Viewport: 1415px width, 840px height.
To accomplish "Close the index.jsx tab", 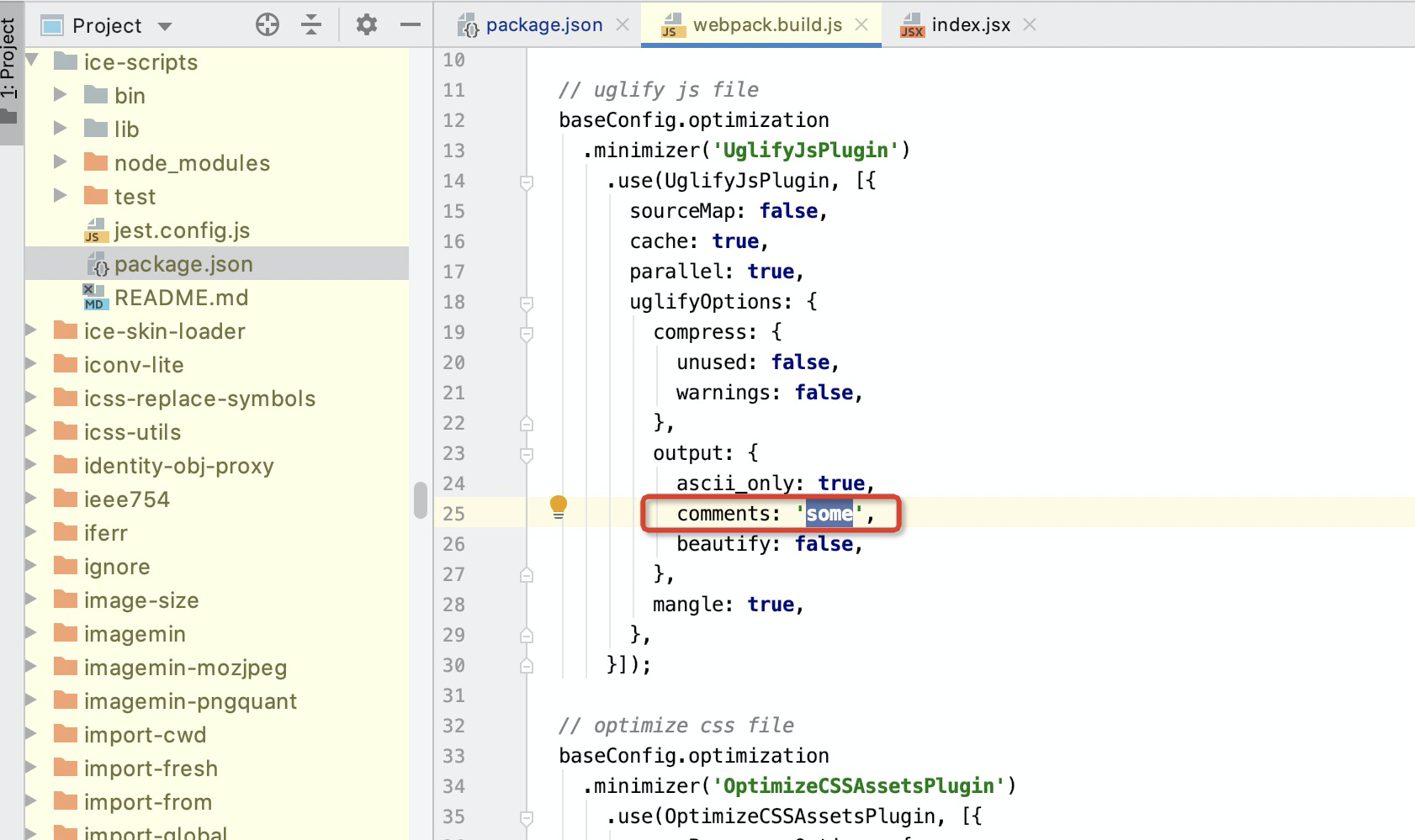I will pos(1030,25).
